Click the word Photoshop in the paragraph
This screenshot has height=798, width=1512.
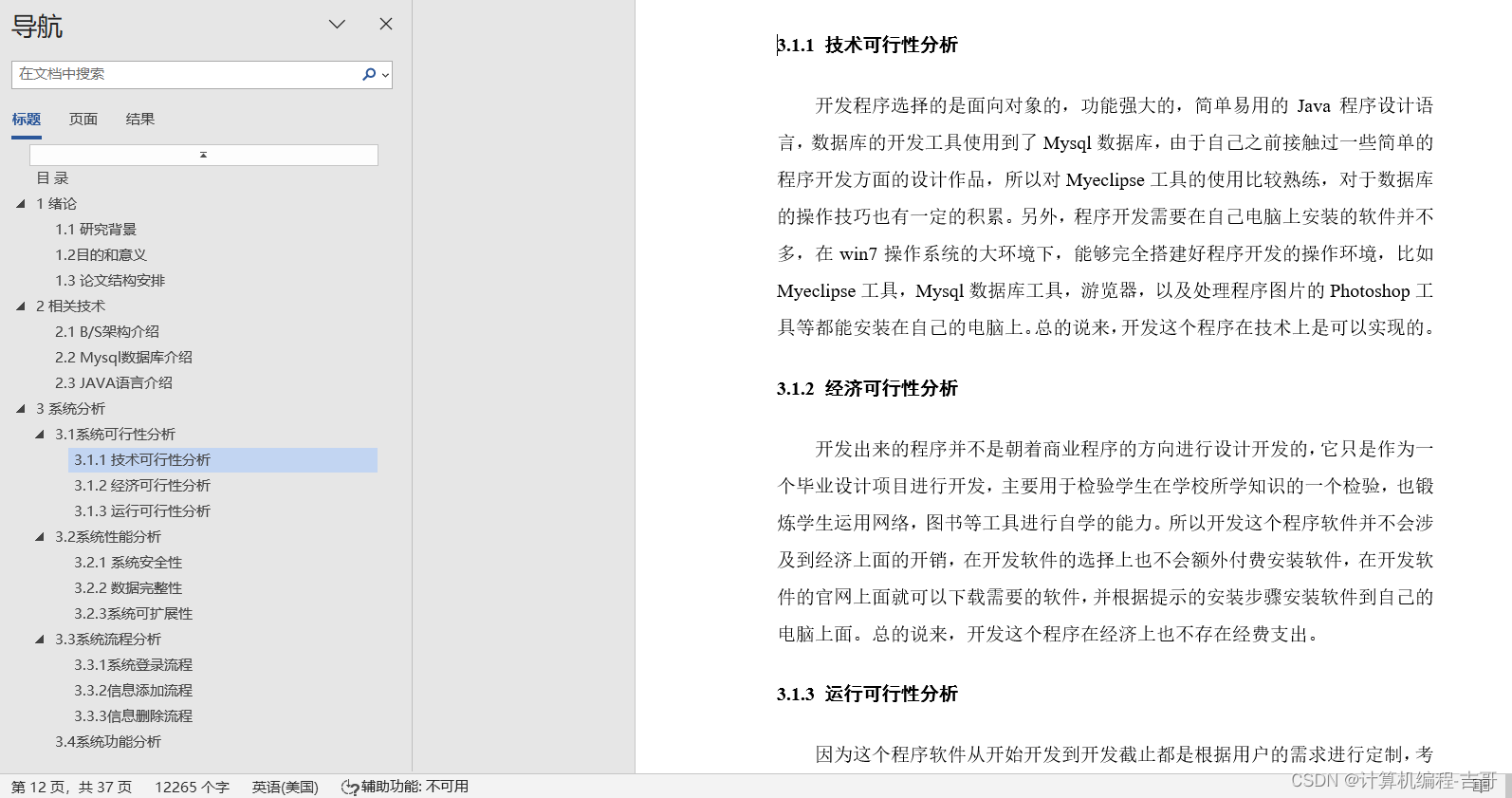tap(1370, 291)
